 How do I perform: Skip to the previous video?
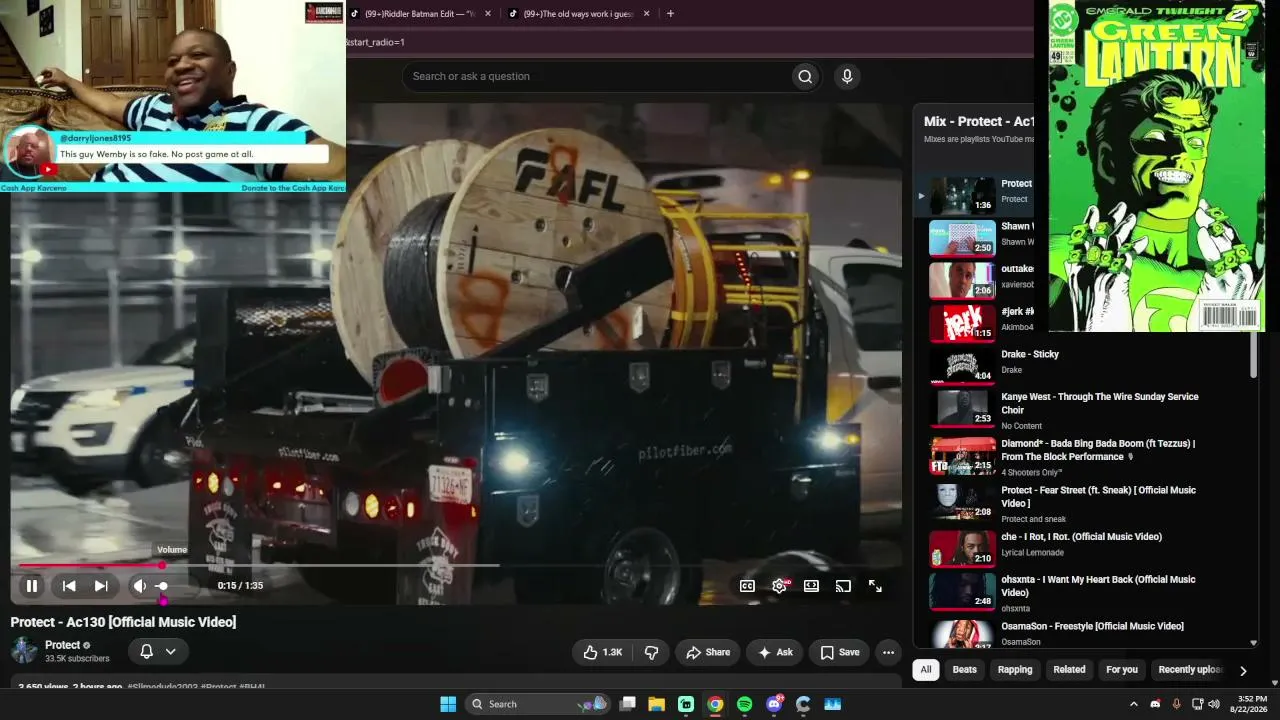[x=69, y=586]
